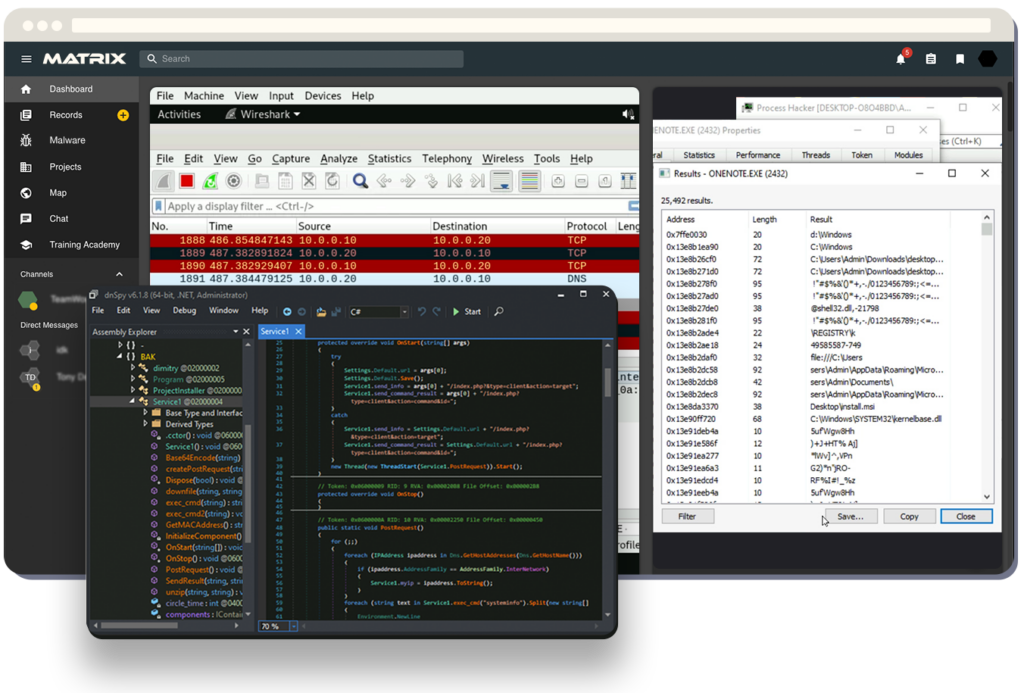Viewport: 1024px width, 693px height.
Task: Go to Dashboard in Matrix sidebar
Action: click(71, 89)
